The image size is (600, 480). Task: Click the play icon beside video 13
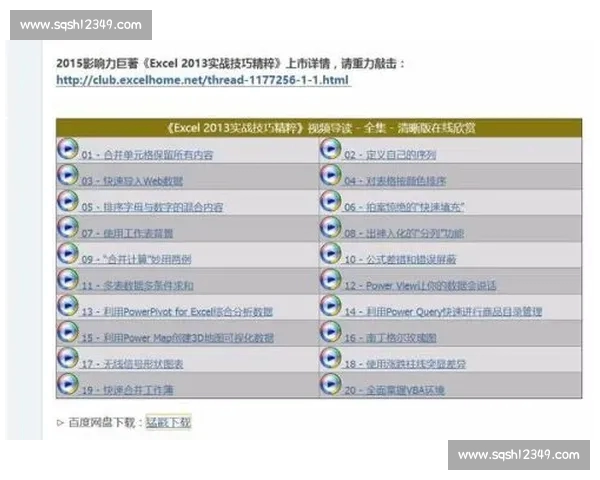(x=68, y=305)
